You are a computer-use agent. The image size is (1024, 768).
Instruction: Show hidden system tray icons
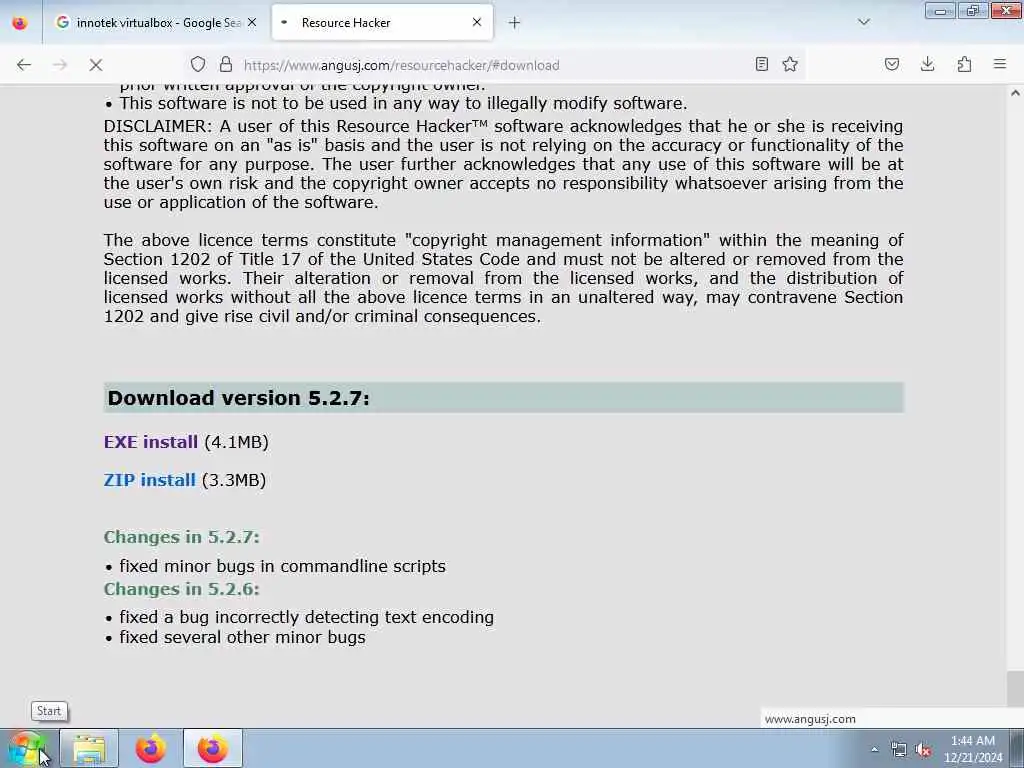[x=874, y=749]
